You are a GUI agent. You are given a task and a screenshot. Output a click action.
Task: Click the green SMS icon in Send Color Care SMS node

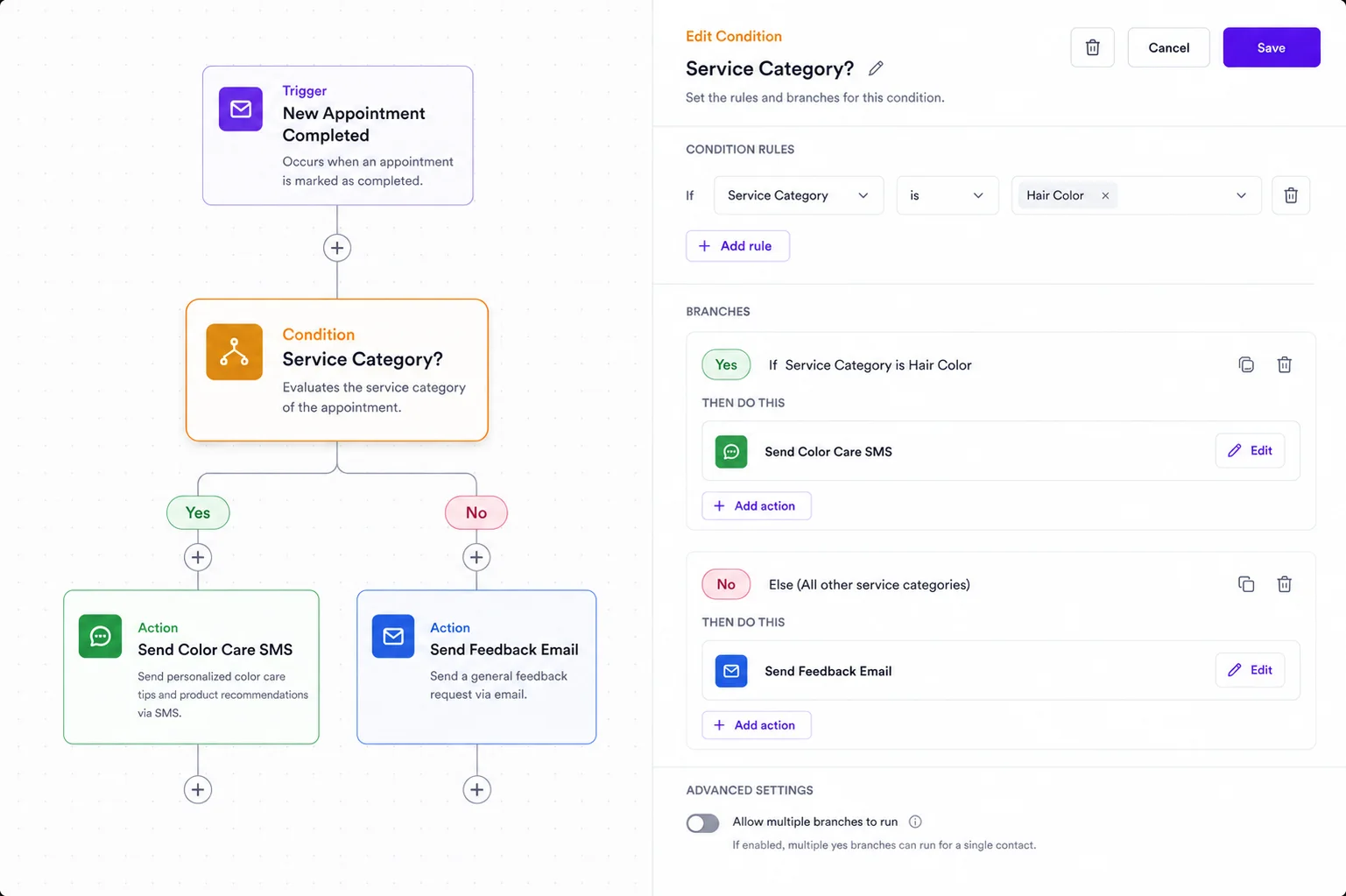[x=100, y=636]
